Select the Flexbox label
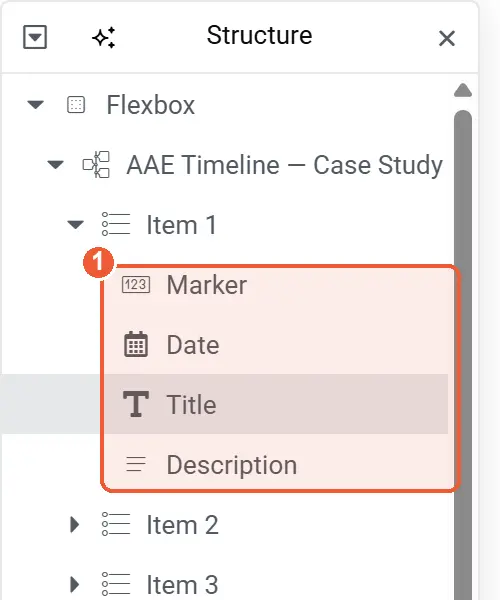The image size is (500, 600). click(x=151, y=105)
